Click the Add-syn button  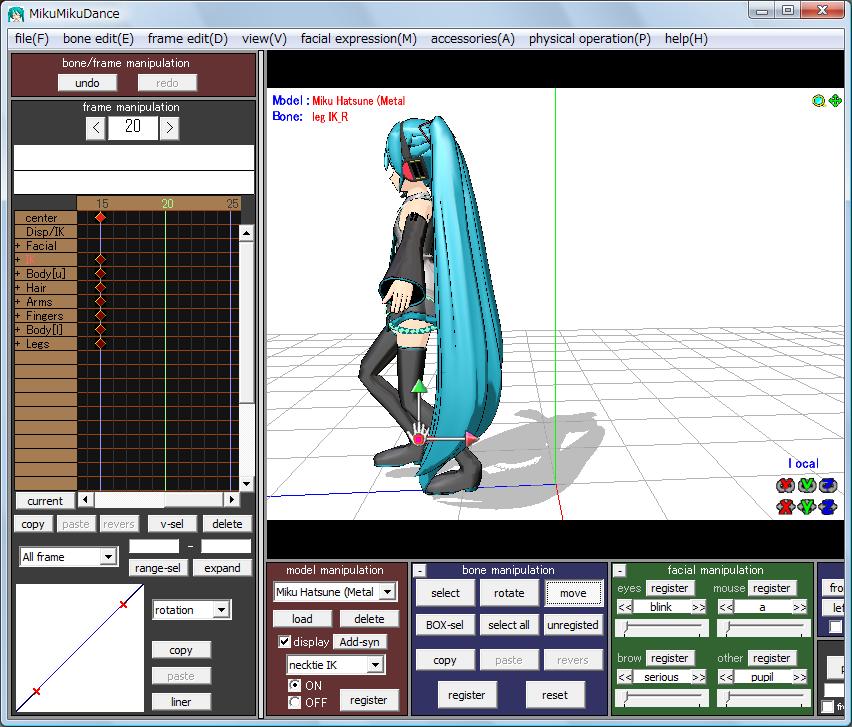click(x=359, y=642)
